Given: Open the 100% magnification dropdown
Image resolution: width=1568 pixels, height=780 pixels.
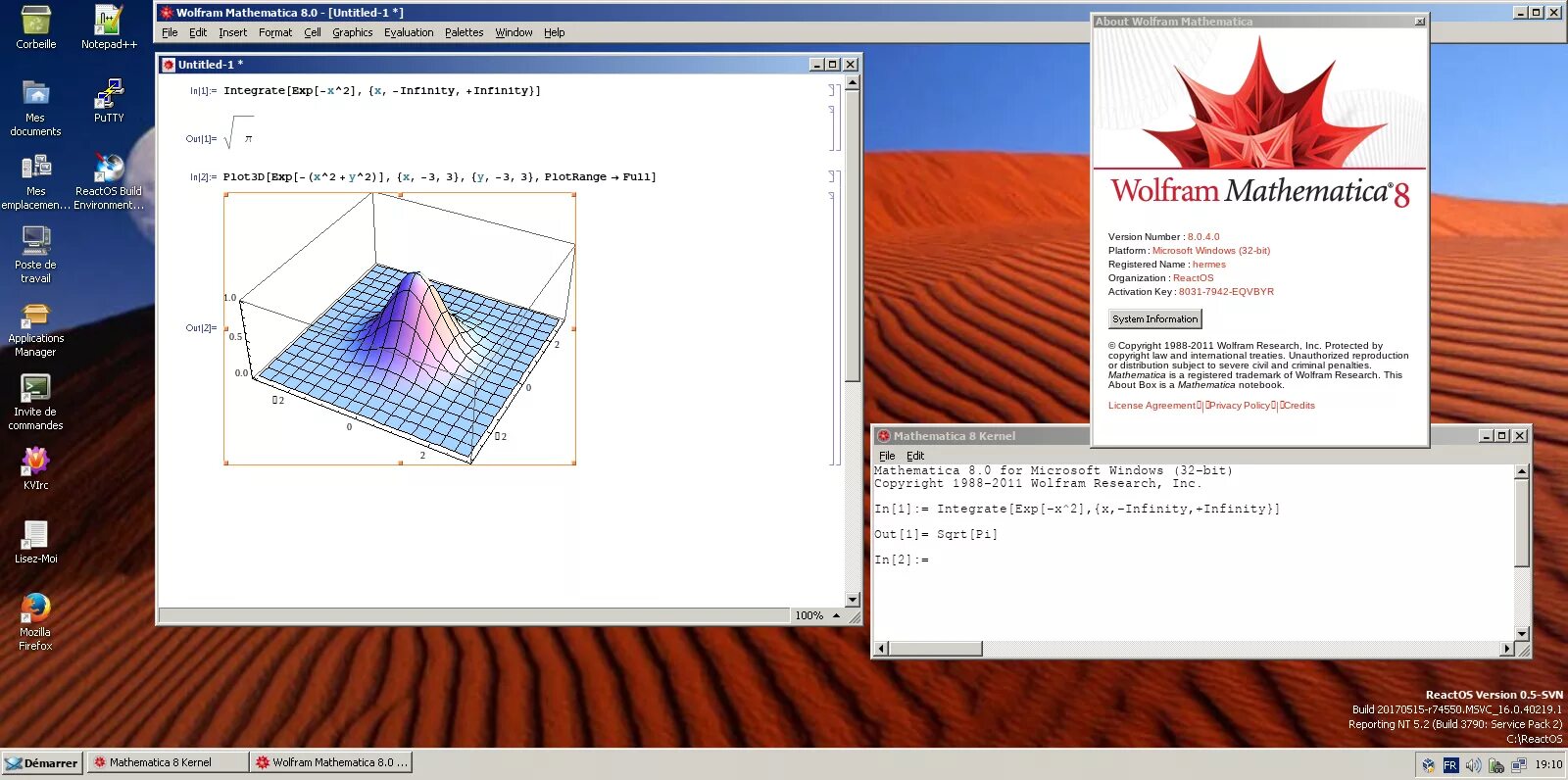Looking at the screenshot, I should tap(817, 615).
